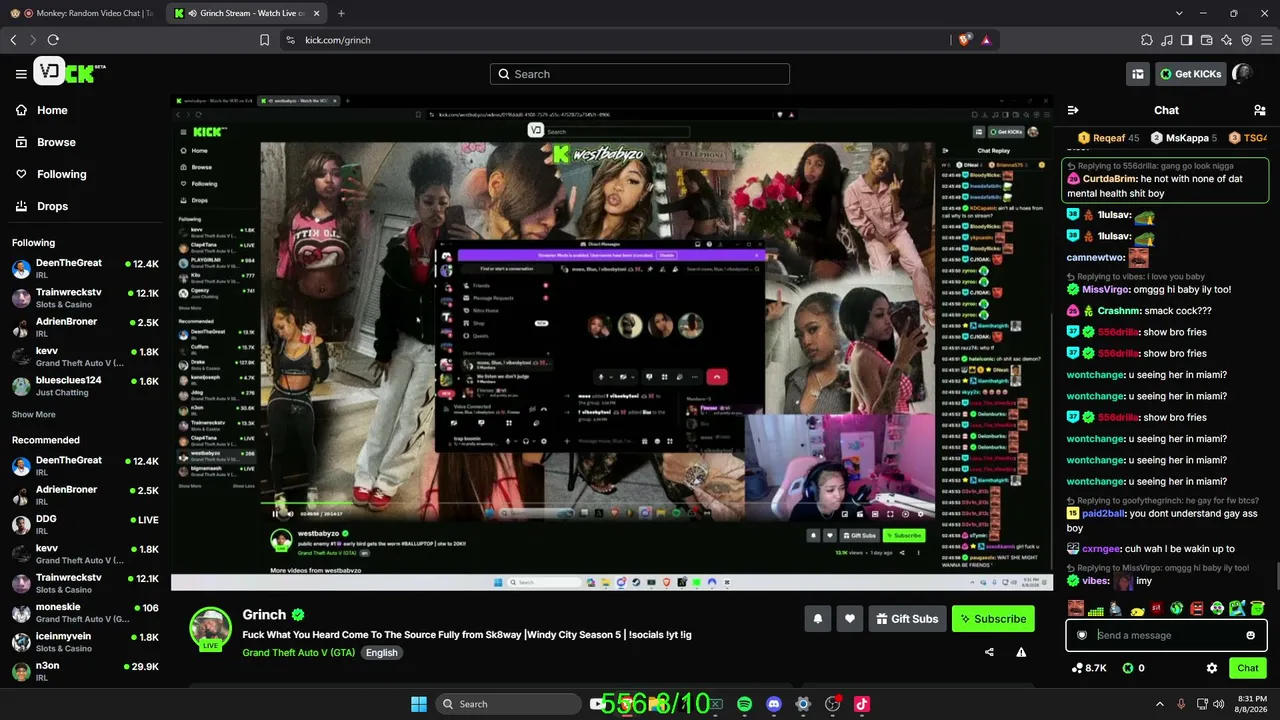1280x720 pixels.
Task: Open Brave VPN shield icon
Action: click(1247, 40)
